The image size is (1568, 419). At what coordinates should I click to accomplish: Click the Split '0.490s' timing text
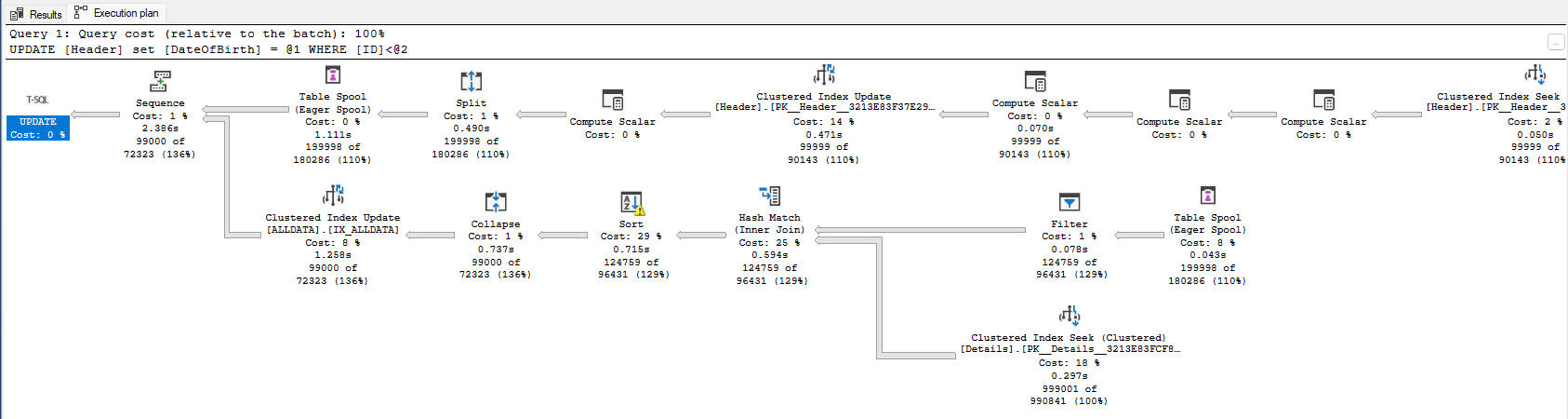[x=472, y=128]
